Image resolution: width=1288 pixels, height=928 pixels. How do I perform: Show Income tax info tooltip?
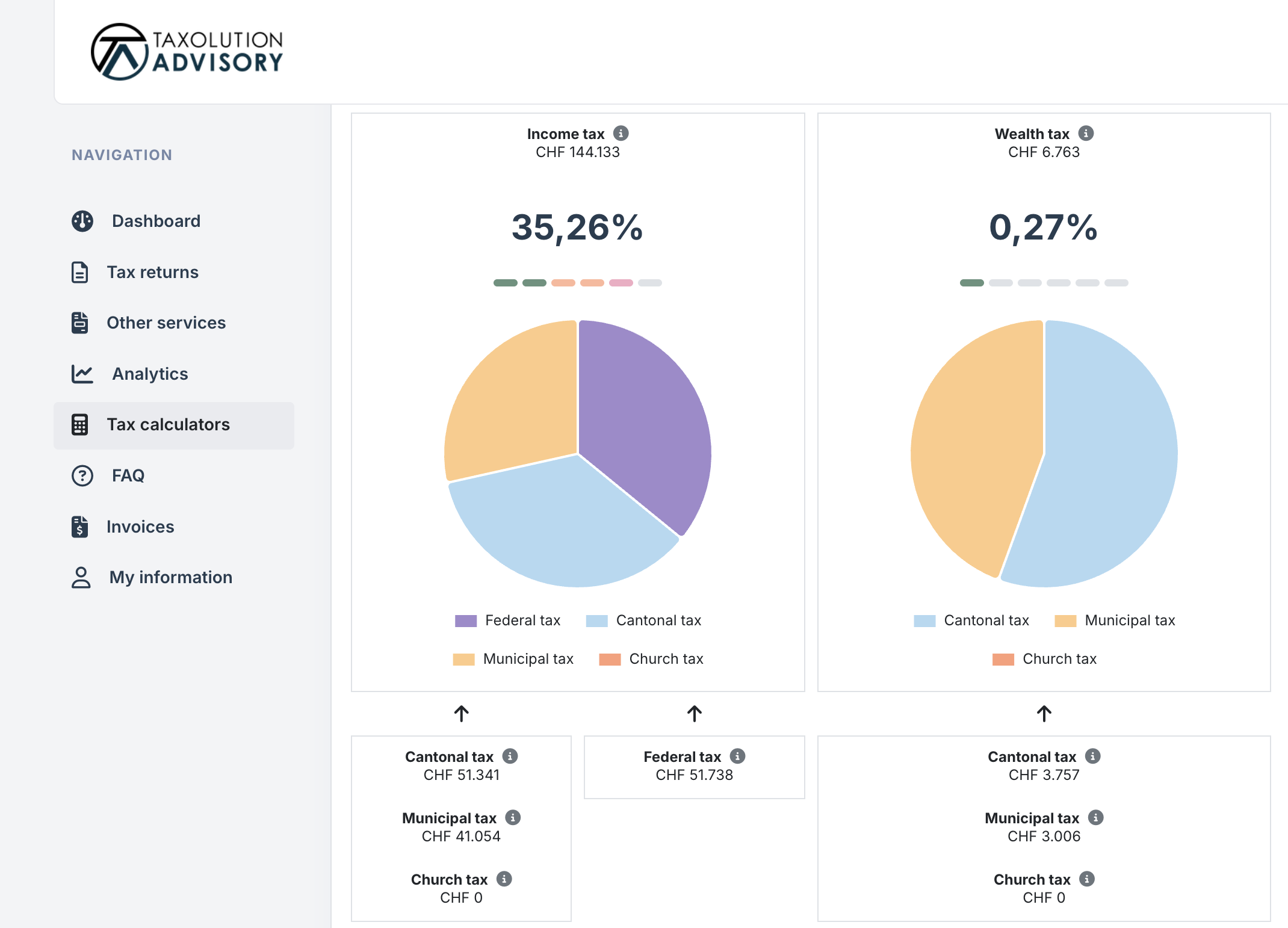point(622,134)
